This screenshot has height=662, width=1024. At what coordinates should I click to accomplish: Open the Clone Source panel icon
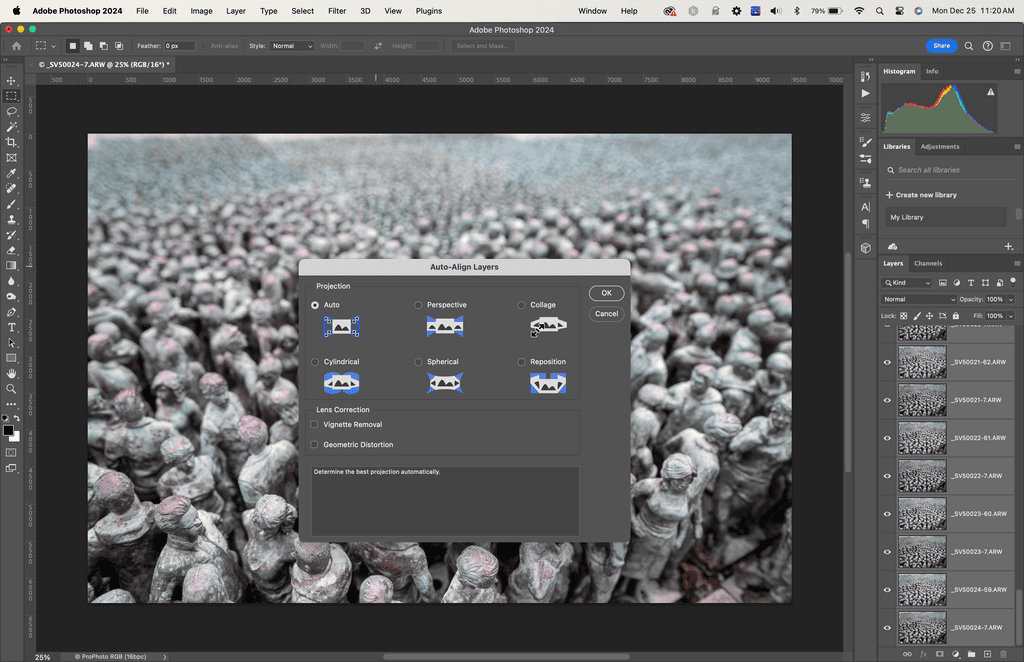865,183
